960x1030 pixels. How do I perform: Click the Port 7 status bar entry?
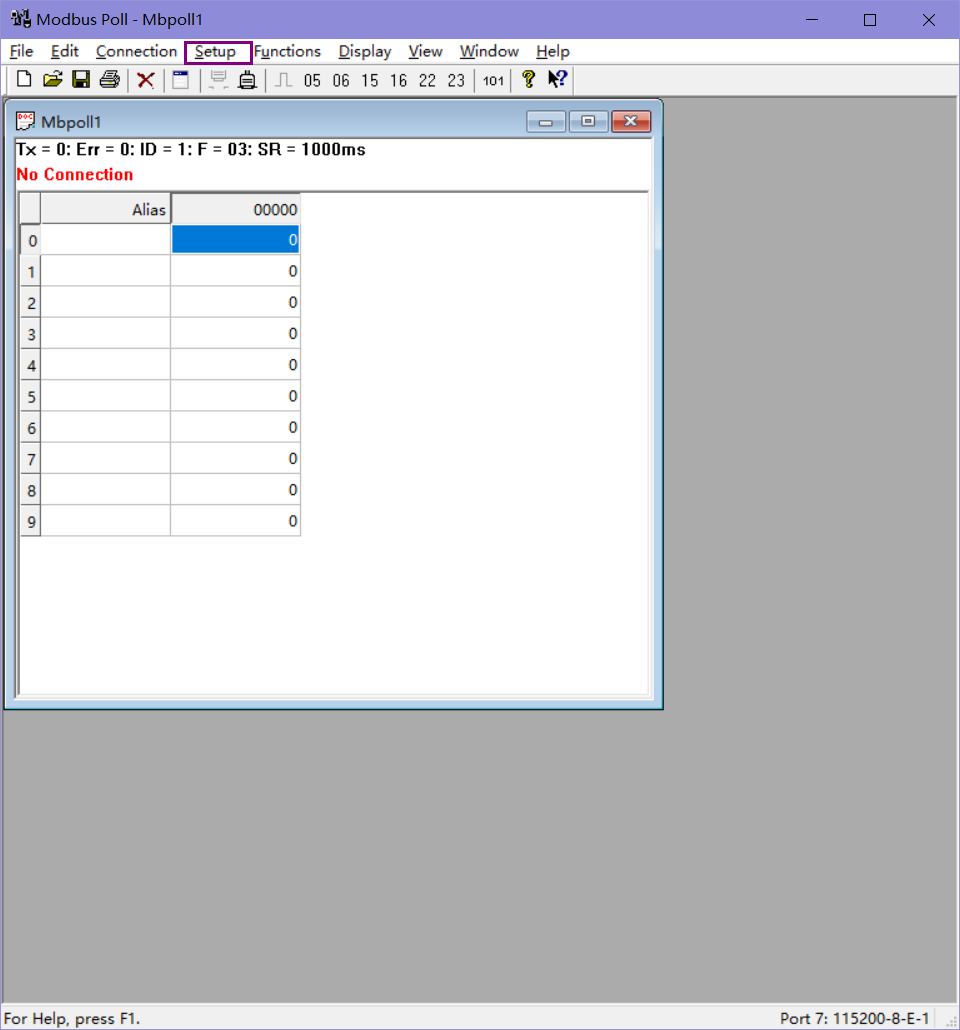click(854, 1018)
